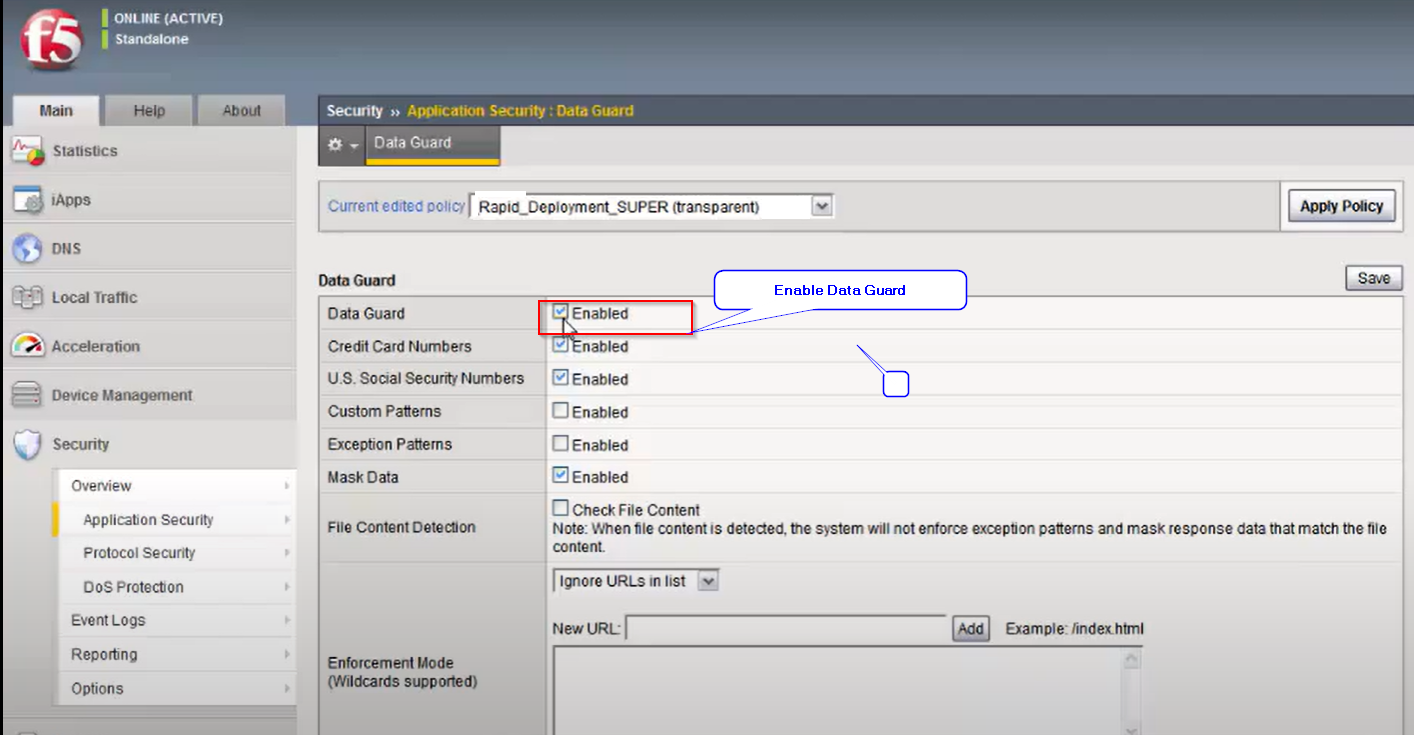
Task: Open Options in the Security submenu
Action: 97,688
